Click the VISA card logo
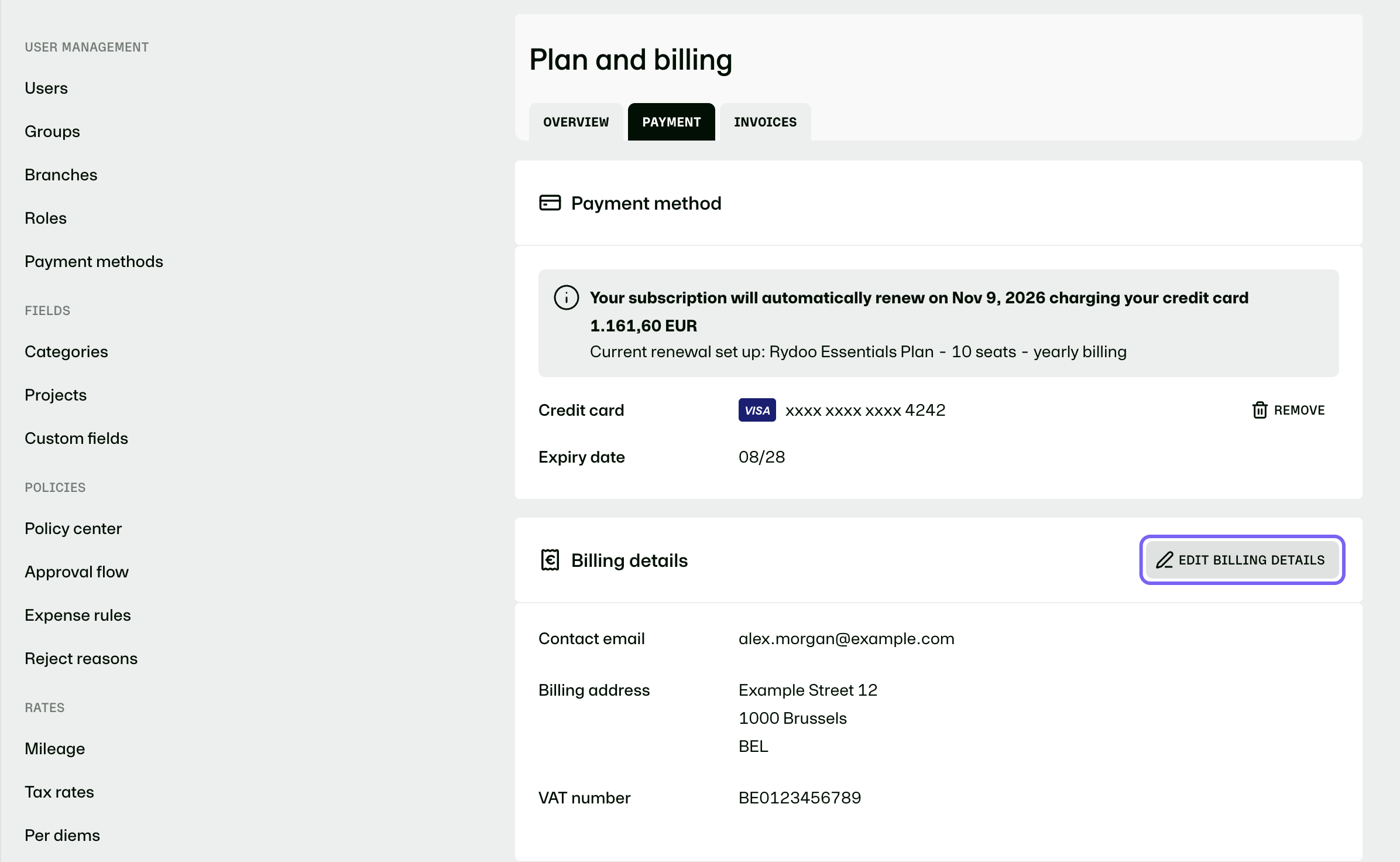 pyautogui.click(x=757, y=410)
